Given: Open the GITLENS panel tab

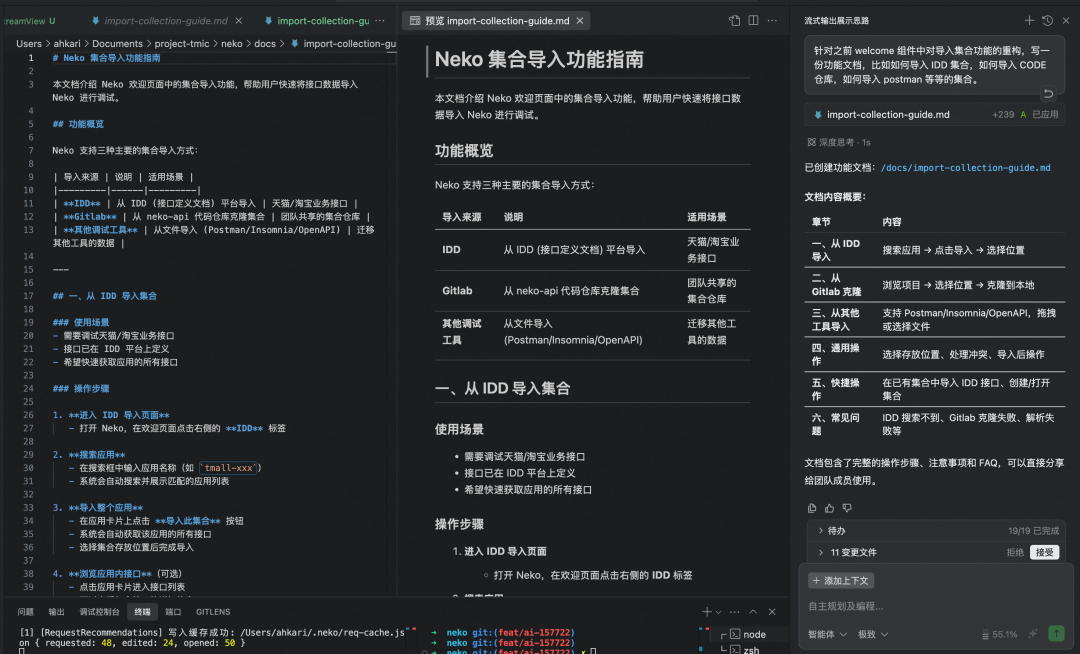Looking at the screenshot, I should click(x=213, y=611).
